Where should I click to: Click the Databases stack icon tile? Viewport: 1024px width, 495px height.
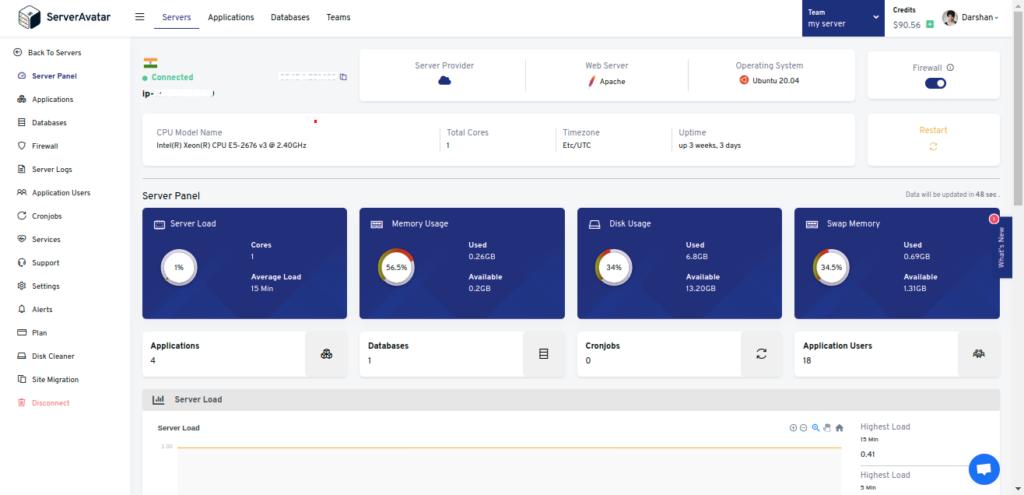pyautogui.click(x=543, y=354)
